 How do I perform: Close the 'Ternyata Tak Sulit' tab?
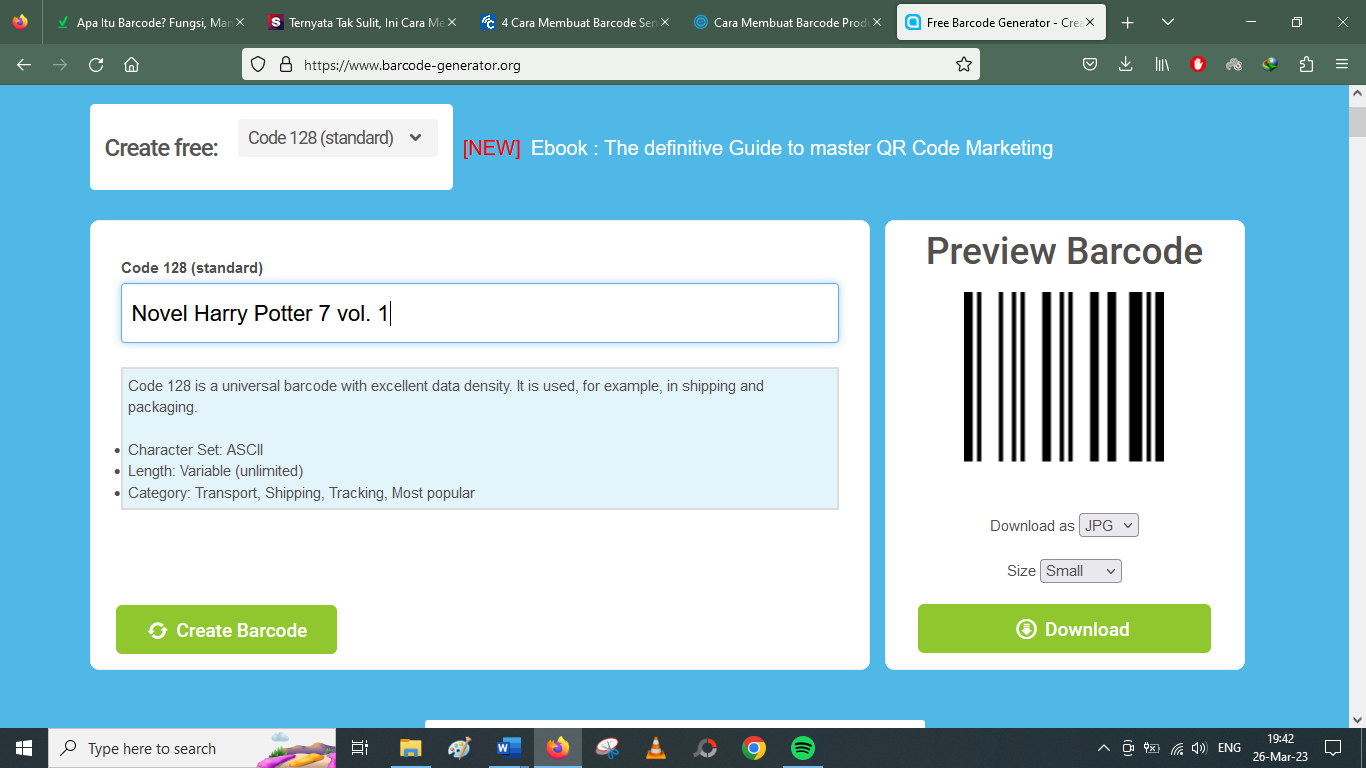click(452, 22)
